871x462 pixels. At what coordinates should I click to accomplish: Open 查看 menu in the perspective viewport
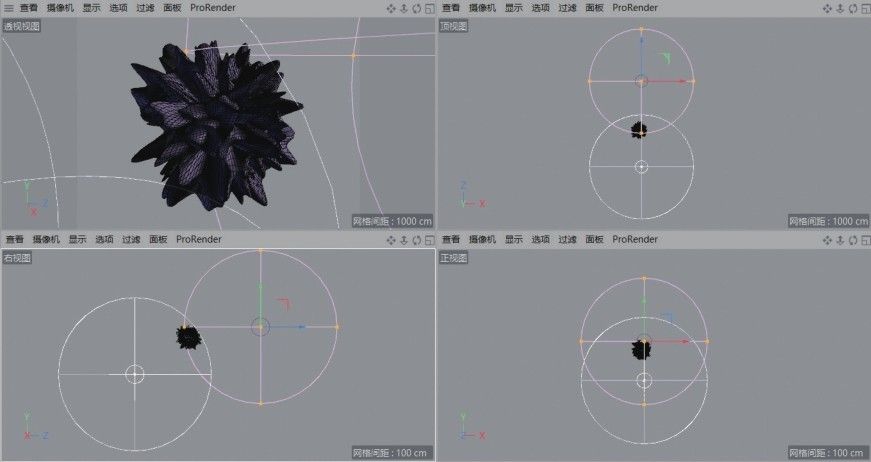(28, 8)
